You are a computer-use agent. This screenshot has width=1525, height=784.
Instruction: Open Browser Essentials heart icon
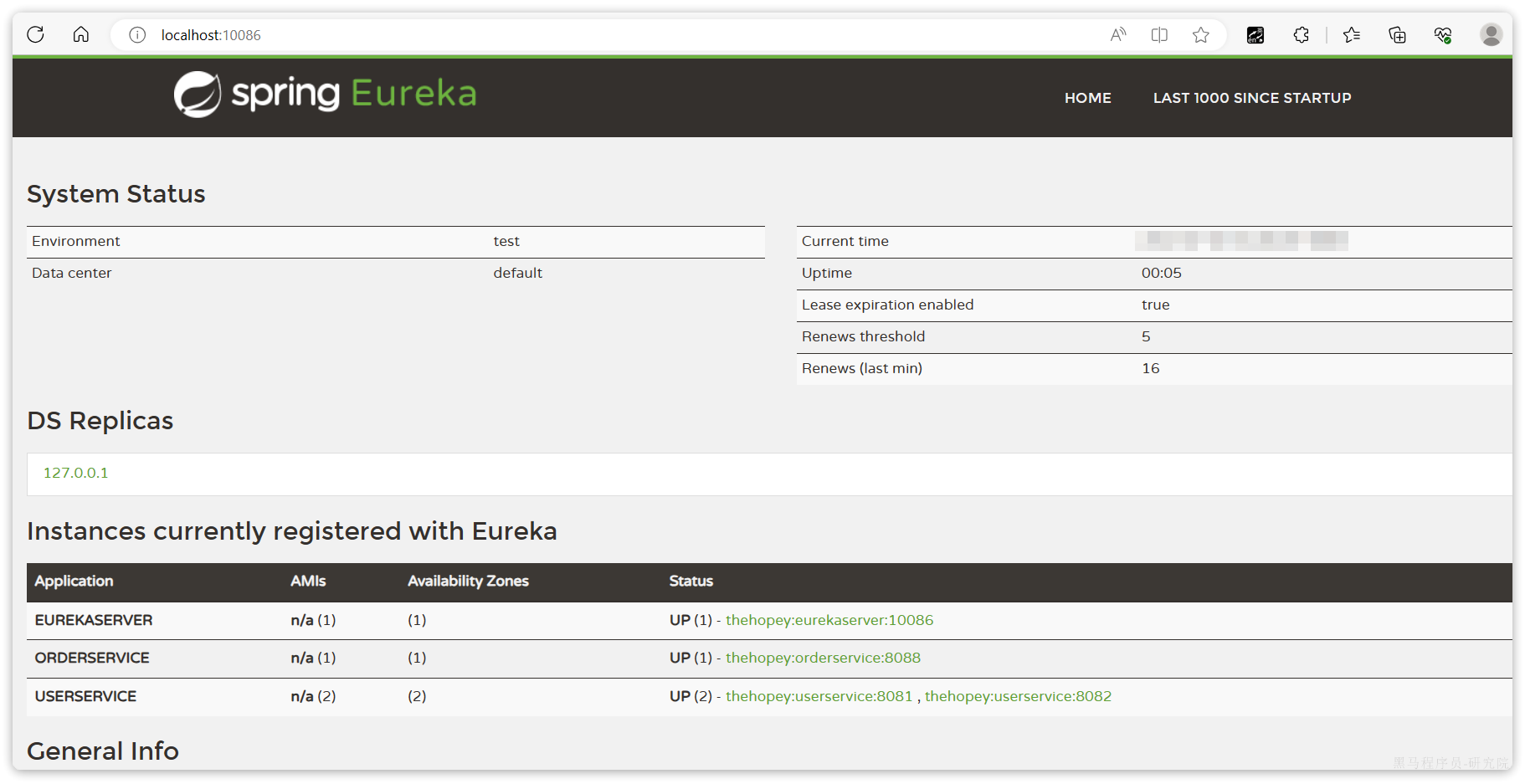pyautogui.click(x=1442, y=35)
